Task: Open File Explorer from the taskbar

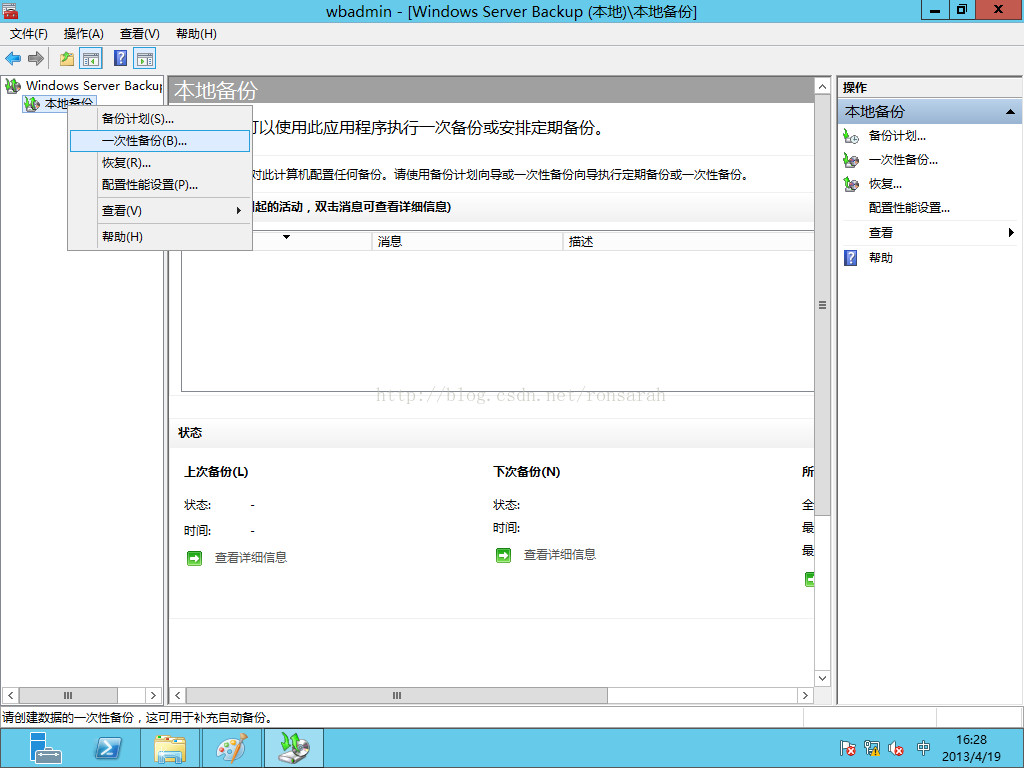Action: pyautogui.click(x=170, y=748)
